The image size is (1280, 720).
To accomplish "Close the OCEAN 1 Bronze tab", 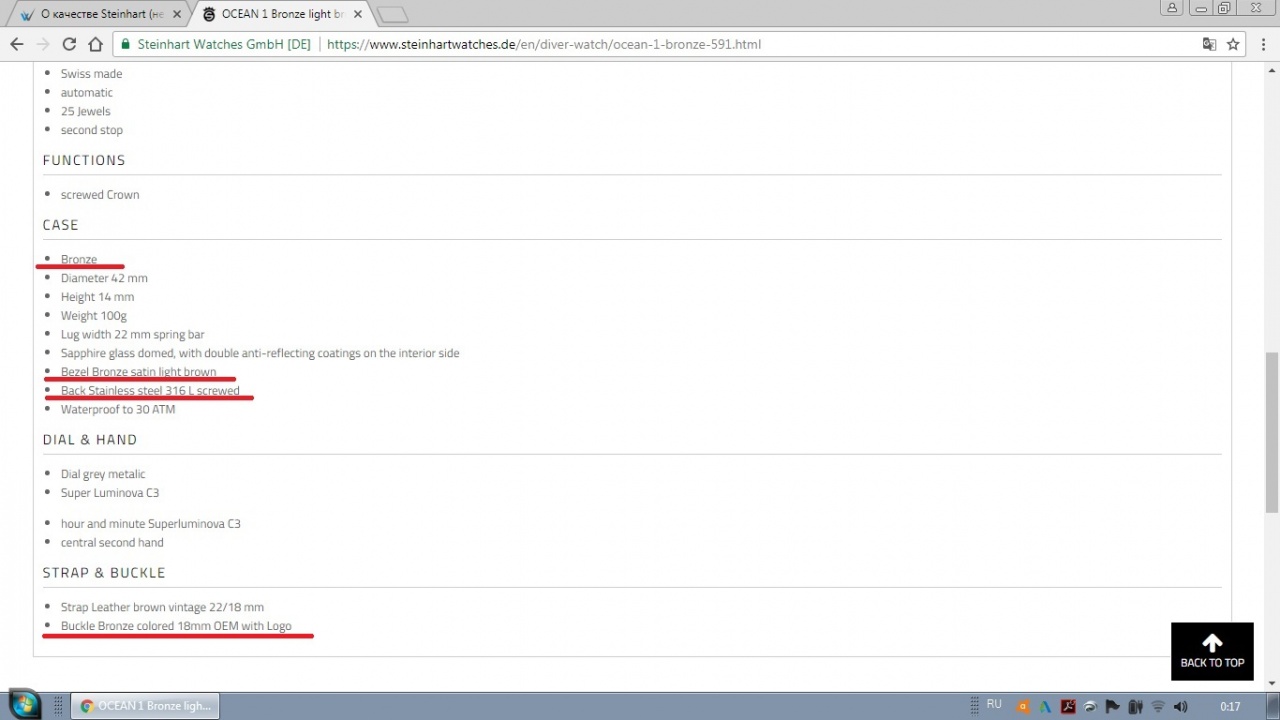I will click(357, 14).
